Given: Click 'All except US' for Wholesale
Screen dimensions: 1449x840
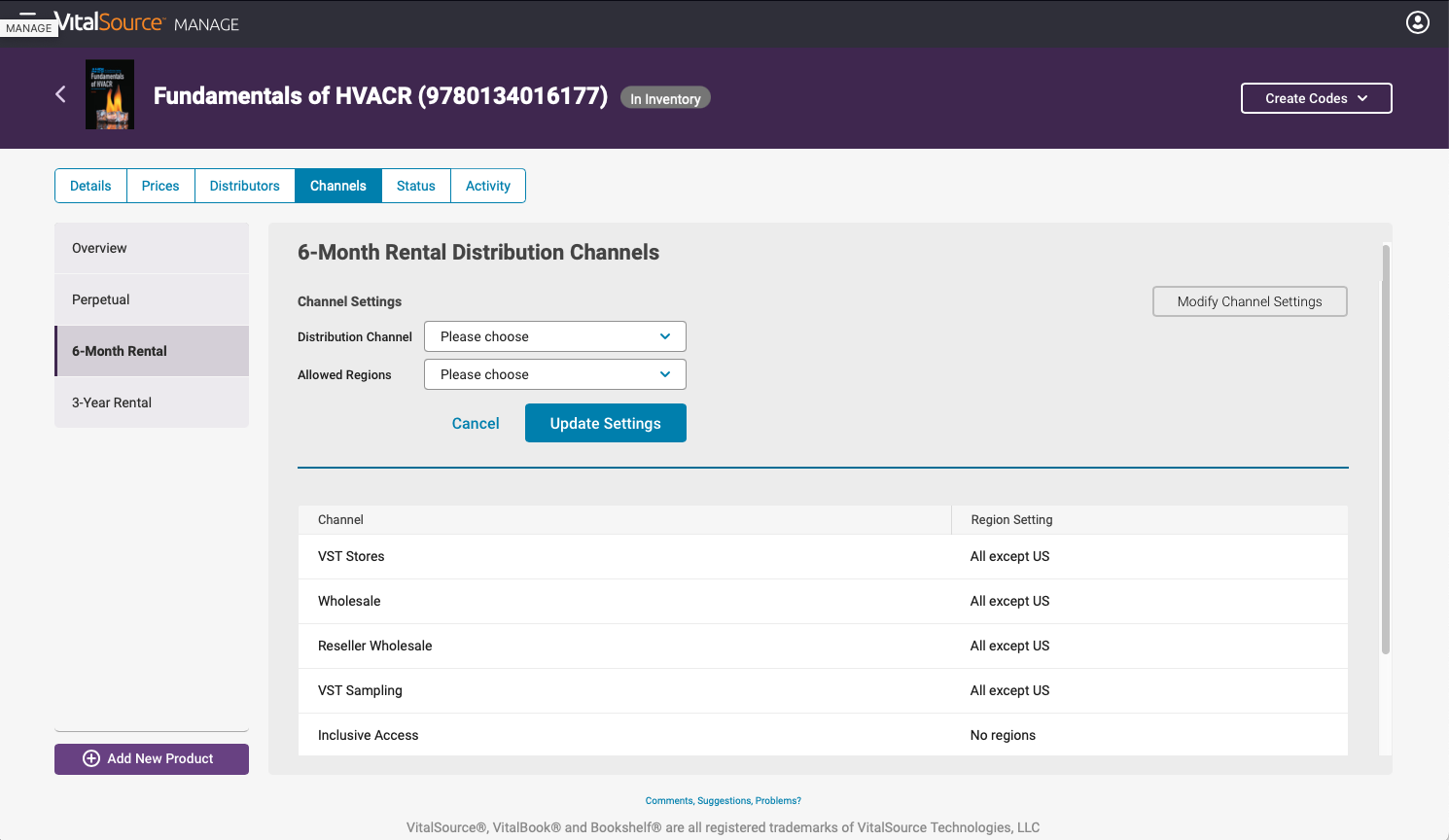Looking at the screenshot, I should point(1009,601).
